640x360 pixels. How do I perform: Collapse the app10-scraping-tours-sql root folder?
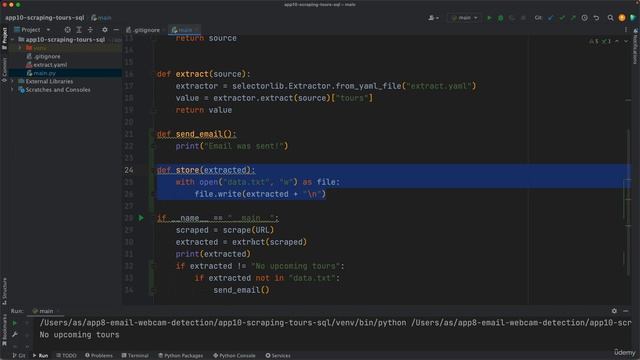point(13,40)
